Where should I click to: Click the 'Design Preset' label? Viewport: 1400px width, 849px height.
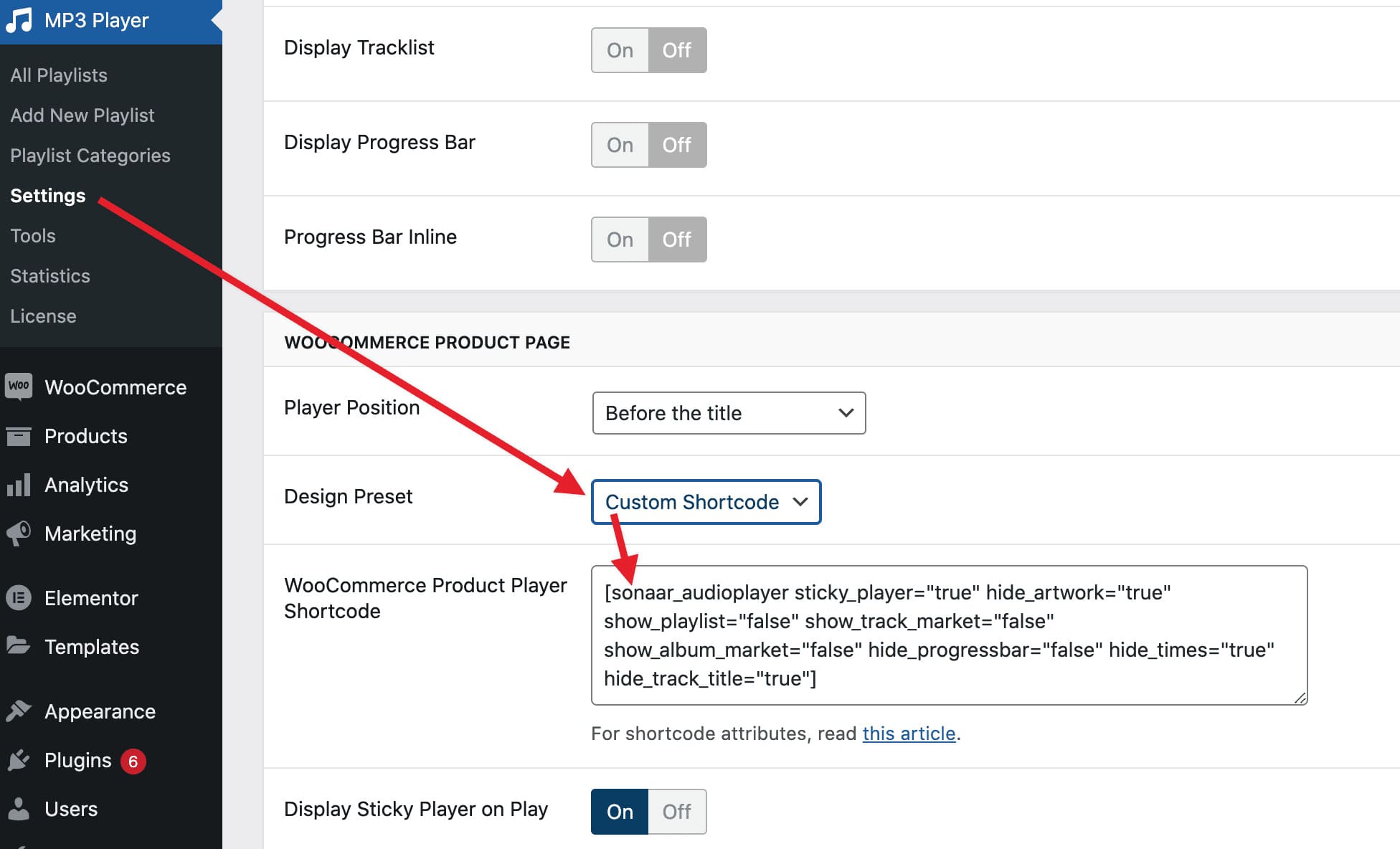click(x=348, y=496)
